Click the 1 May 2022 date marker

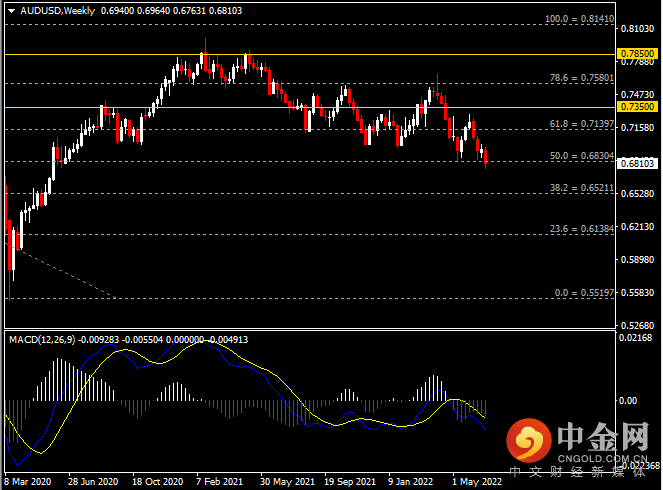(478, 480)
